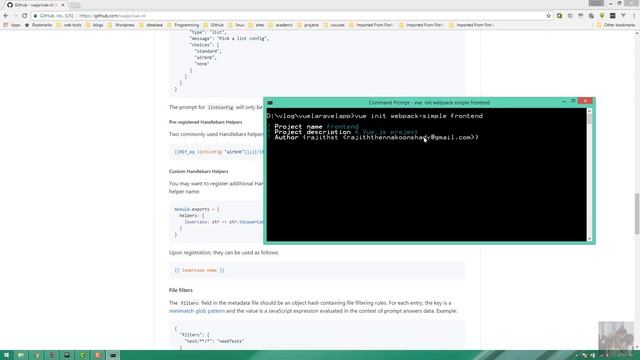Open the academic bookmark folder
This screenshot has width=640, height=360.
pyautogui.click(x=280, y=25)
